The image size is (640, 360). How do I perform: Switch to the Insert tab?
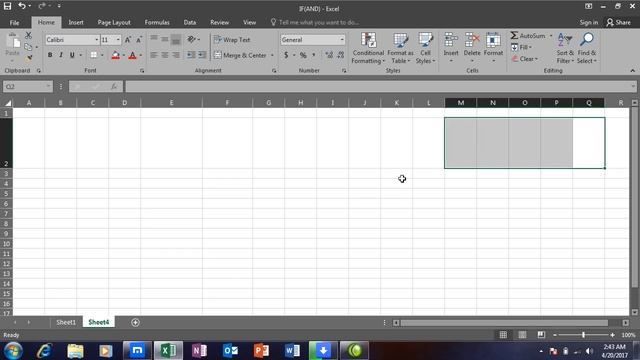tap(76, 22)
